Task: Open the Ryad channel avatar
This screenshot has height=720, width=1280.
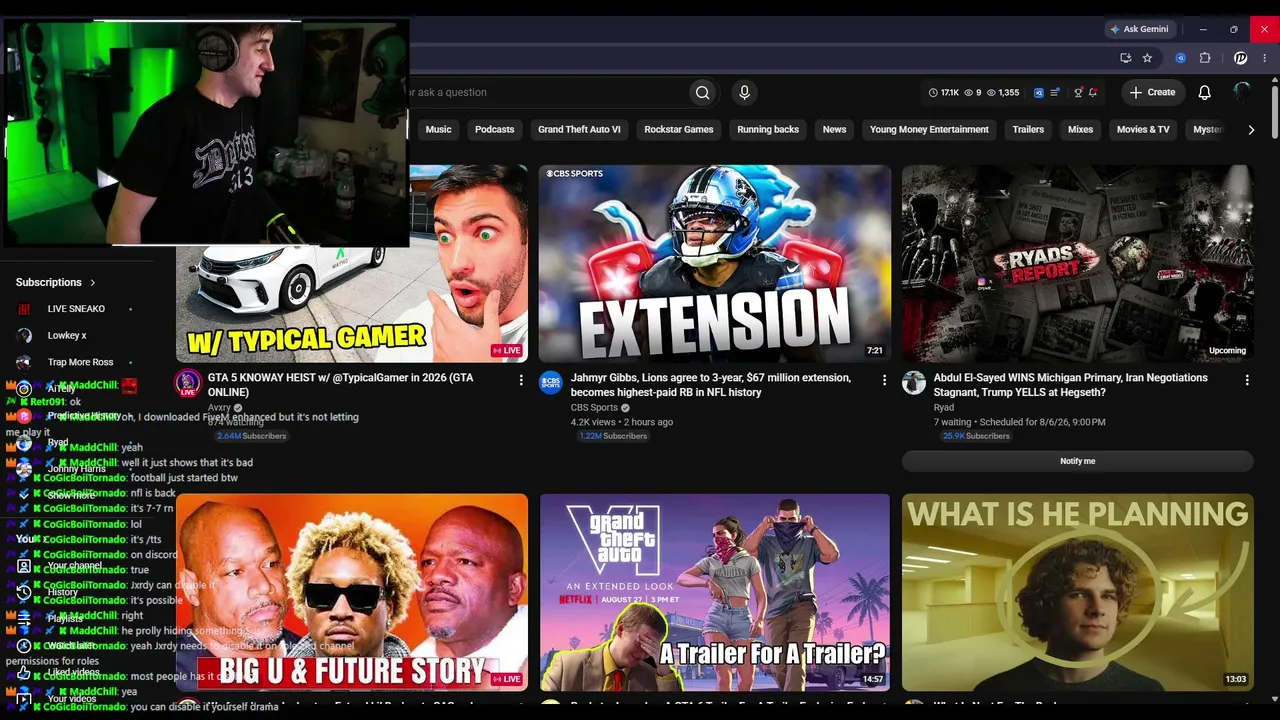Action: (x=914, y=383)
